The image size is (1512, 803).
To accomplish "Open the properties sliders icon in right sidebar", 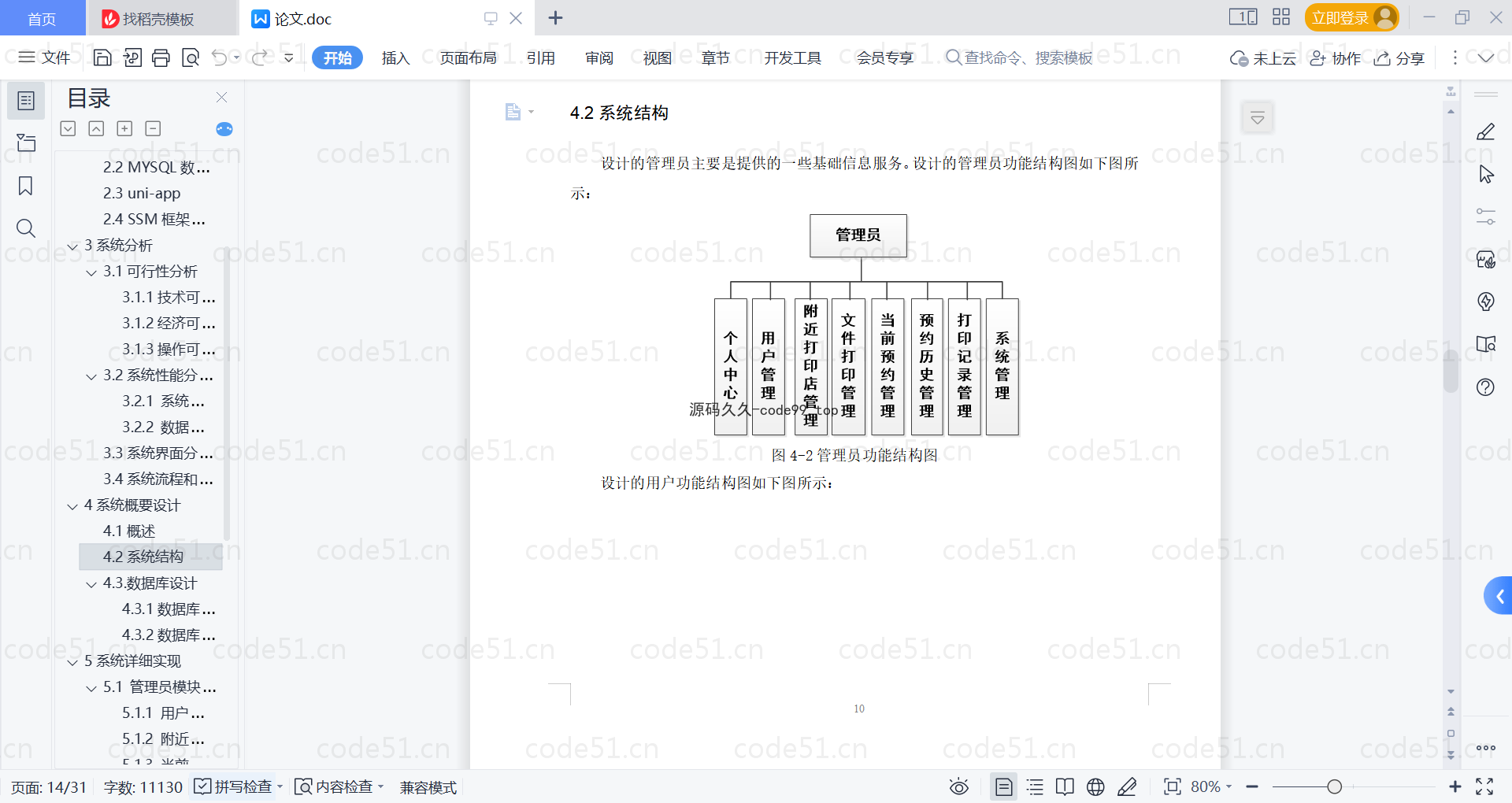I will point(1485,216).
